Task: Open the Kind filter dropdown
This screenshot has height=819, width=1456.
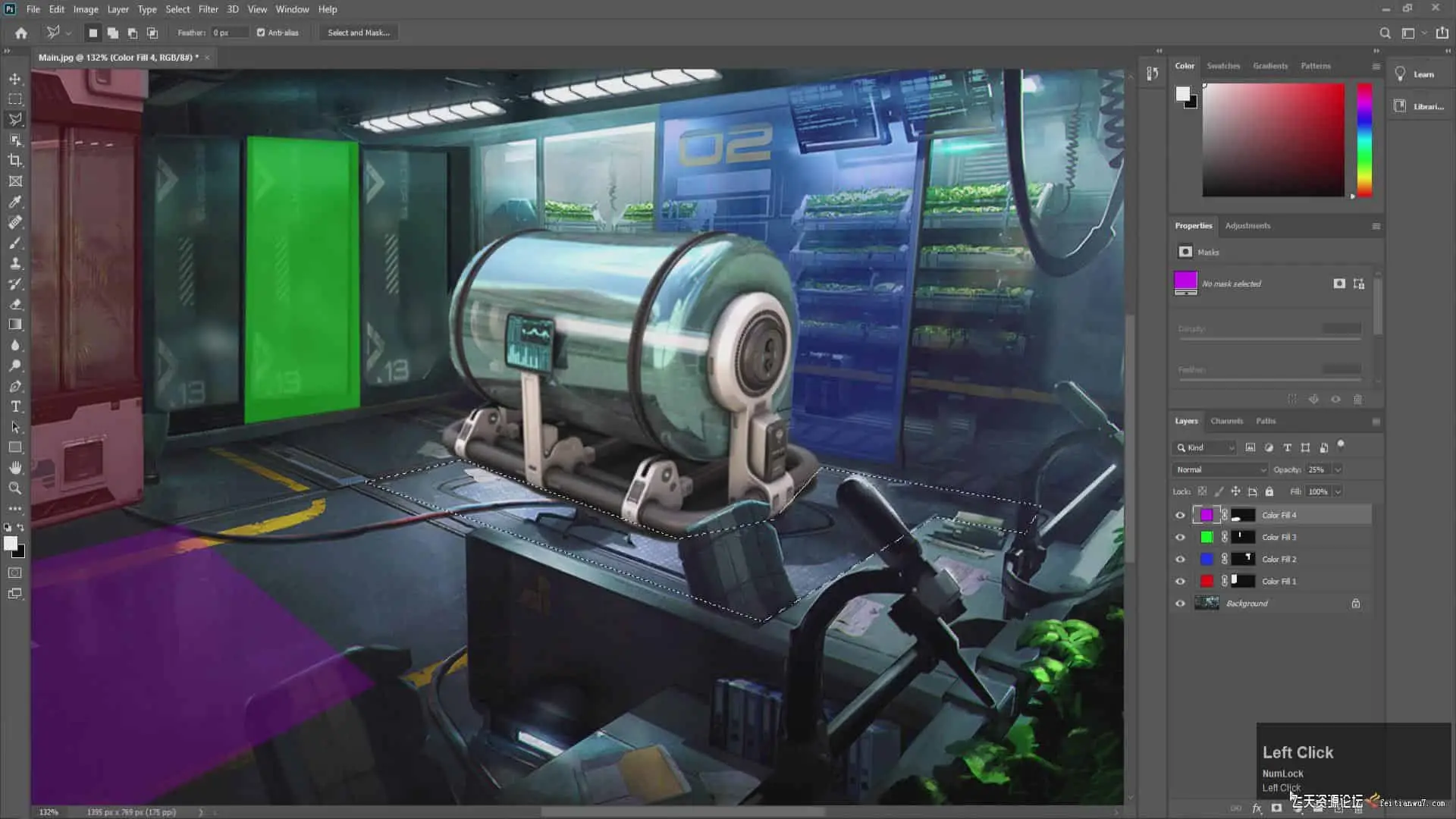Action: click(x=1207, y=447)
